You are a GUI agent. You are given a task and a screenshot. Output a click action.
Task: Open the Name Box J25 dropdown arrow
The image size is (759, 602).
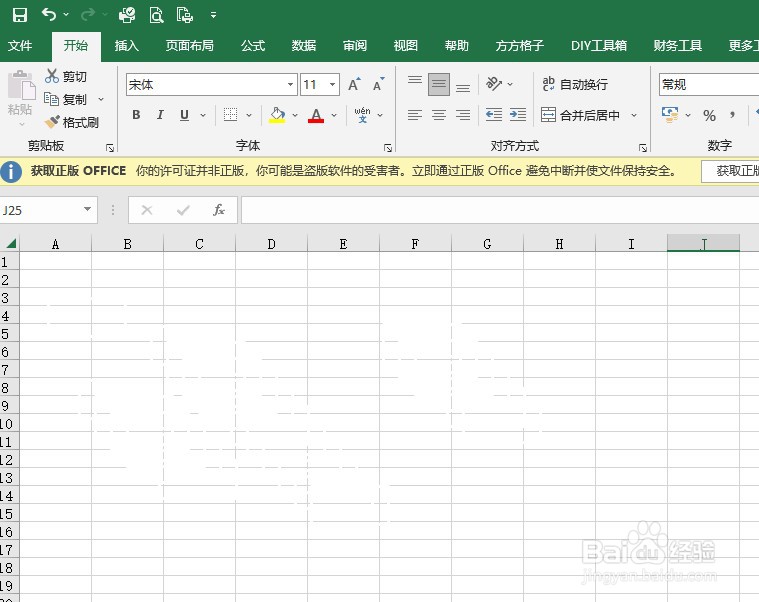coord(88,209)
